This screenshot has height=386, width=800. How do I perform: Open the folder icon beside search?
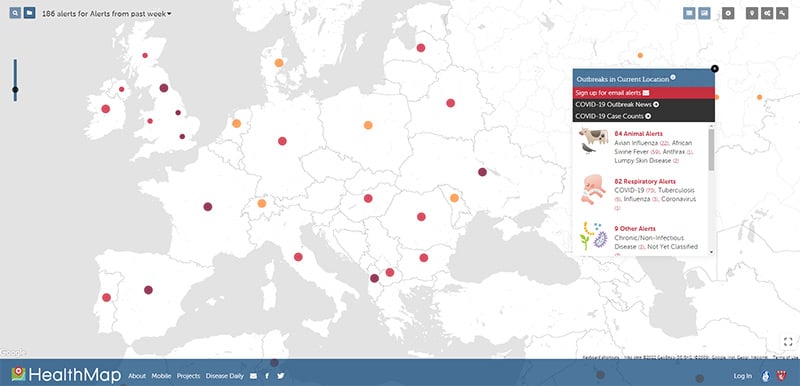pos(30,13)
